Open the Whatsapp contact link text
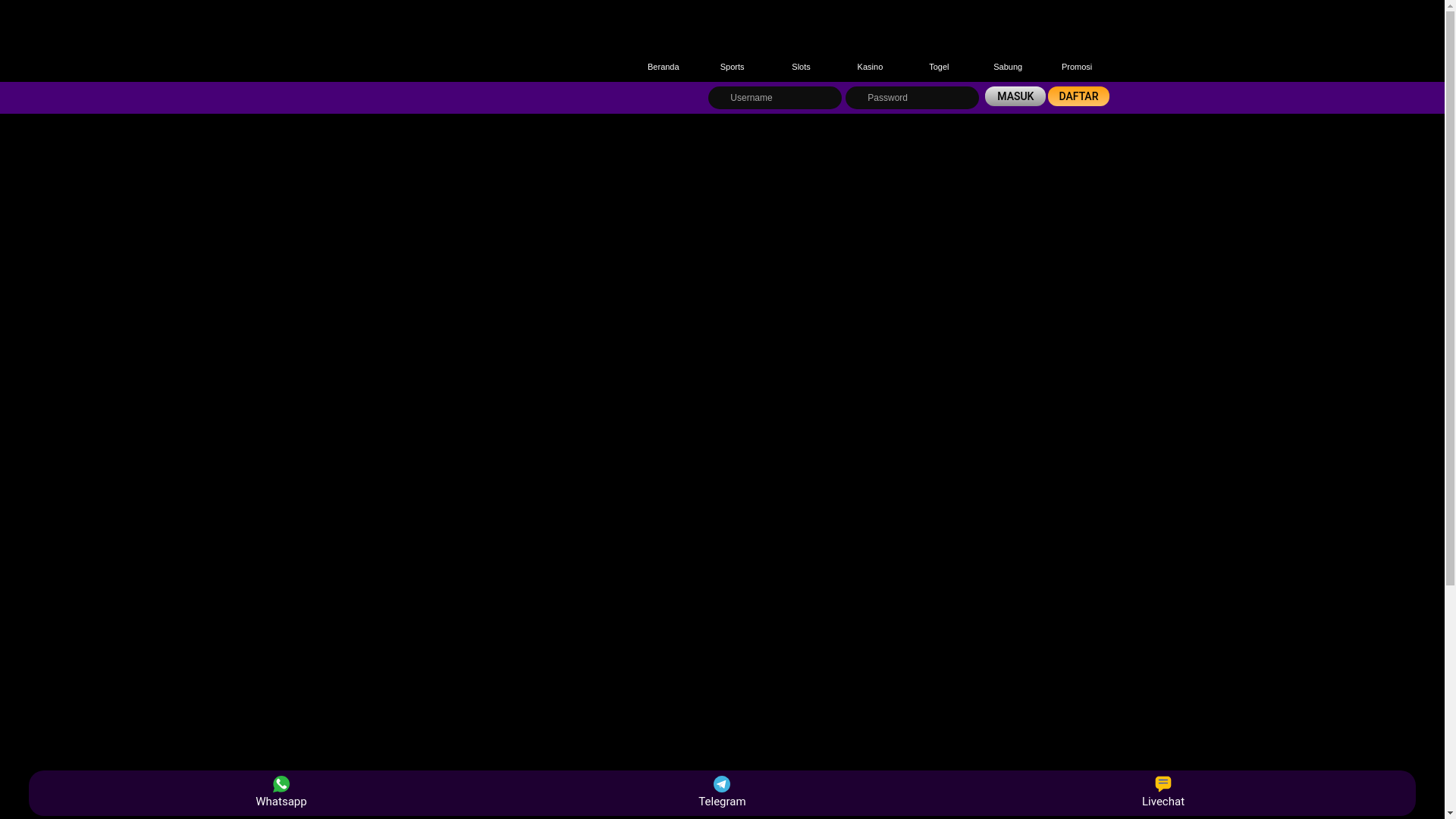The image size is (1456, 819). pyautogui.click(x=281, y=802)
